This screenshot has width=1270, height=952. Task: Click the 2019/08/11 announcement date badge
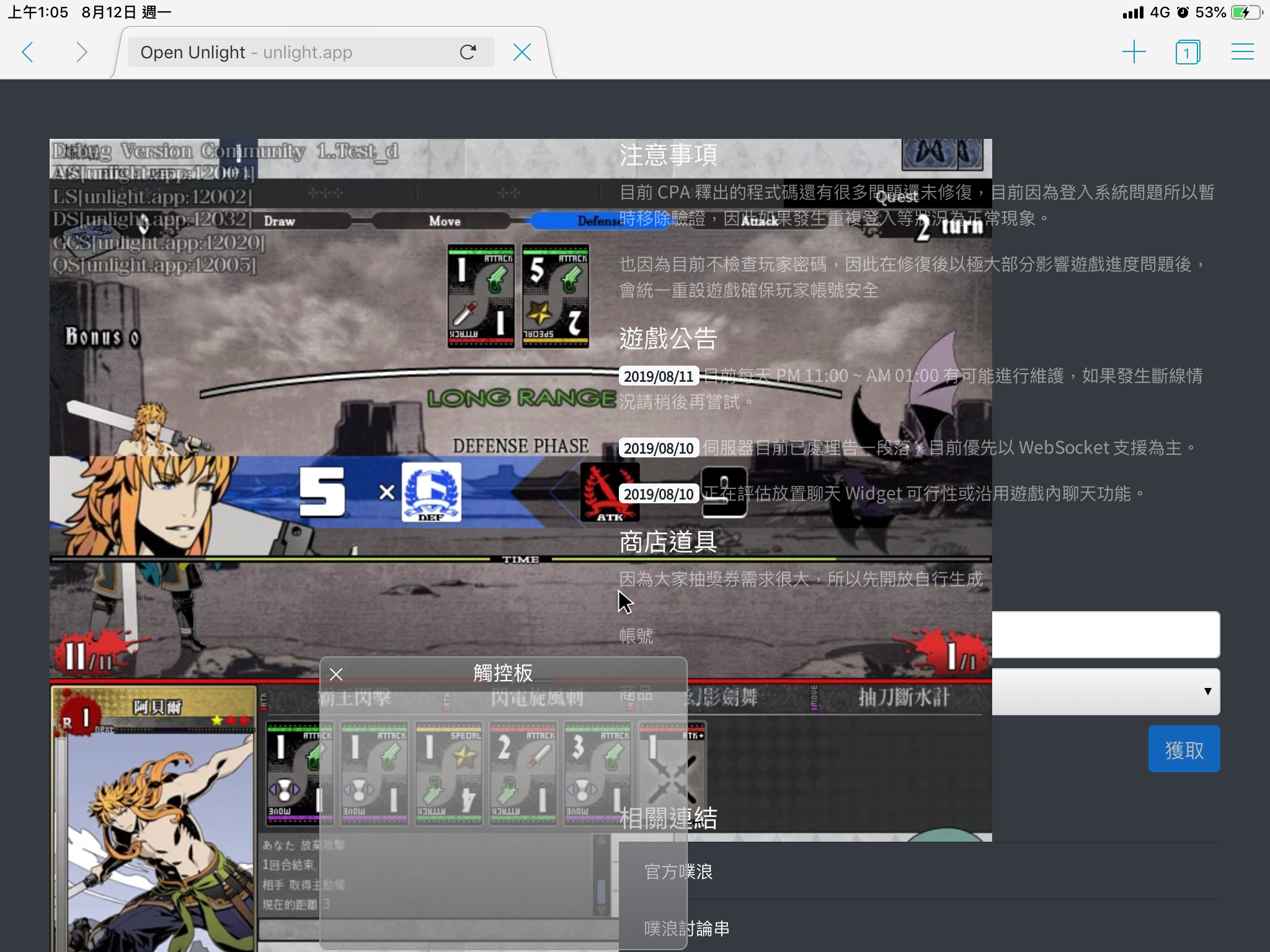point(659,376)
